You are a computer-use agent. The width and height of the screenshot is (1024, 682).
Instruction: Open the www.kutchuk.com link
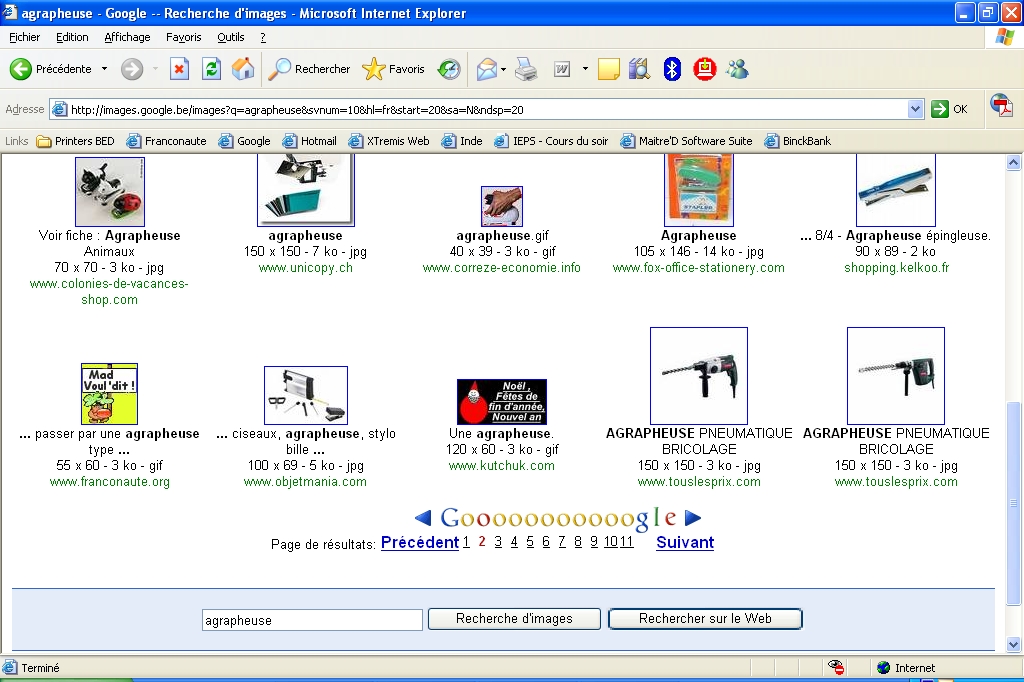click(x=502, y=466)
